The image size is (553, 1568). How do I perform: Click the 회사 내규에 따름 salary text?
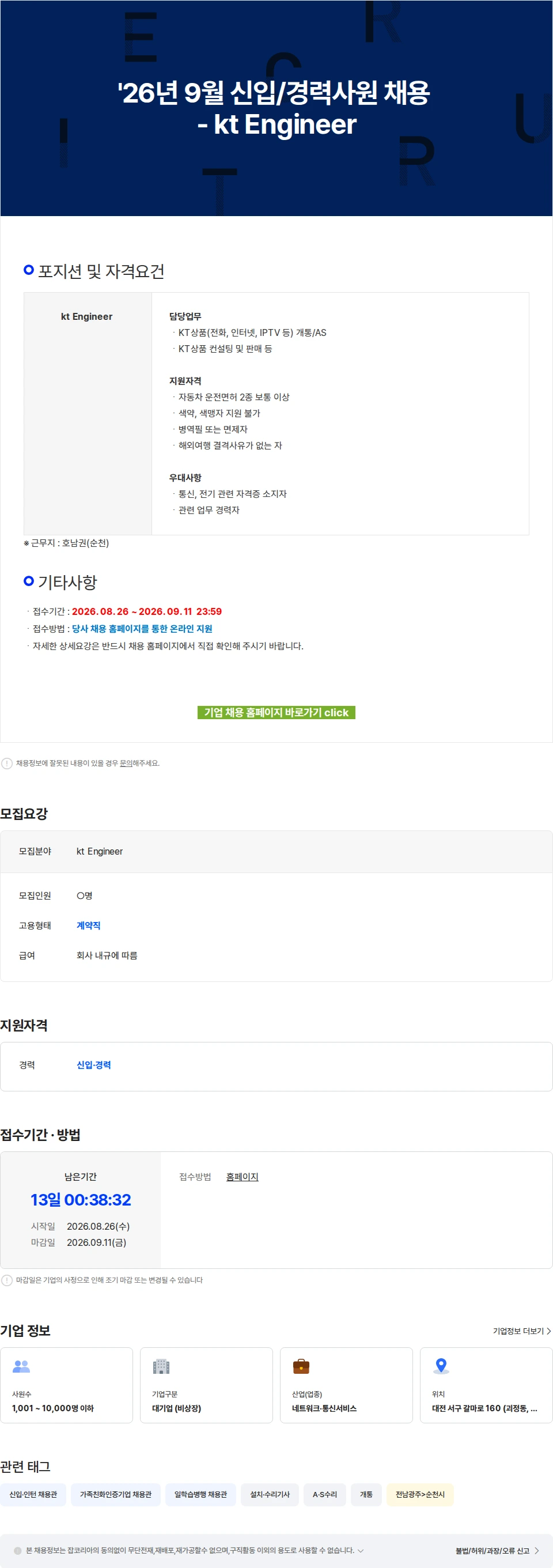(x=107, y=955)
